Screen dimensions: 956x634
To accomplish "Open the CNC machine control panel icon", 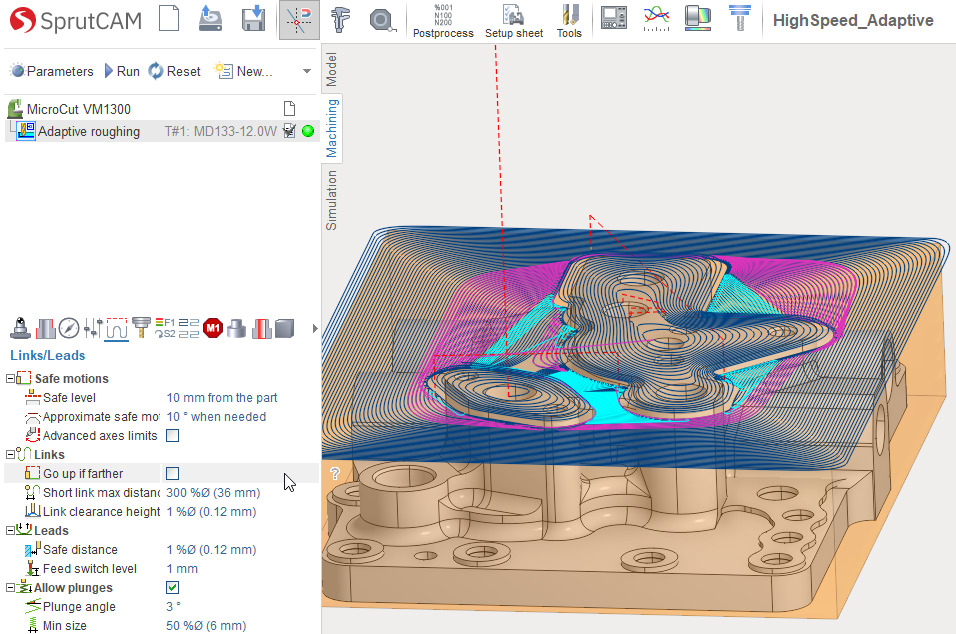I will point(613,18).
